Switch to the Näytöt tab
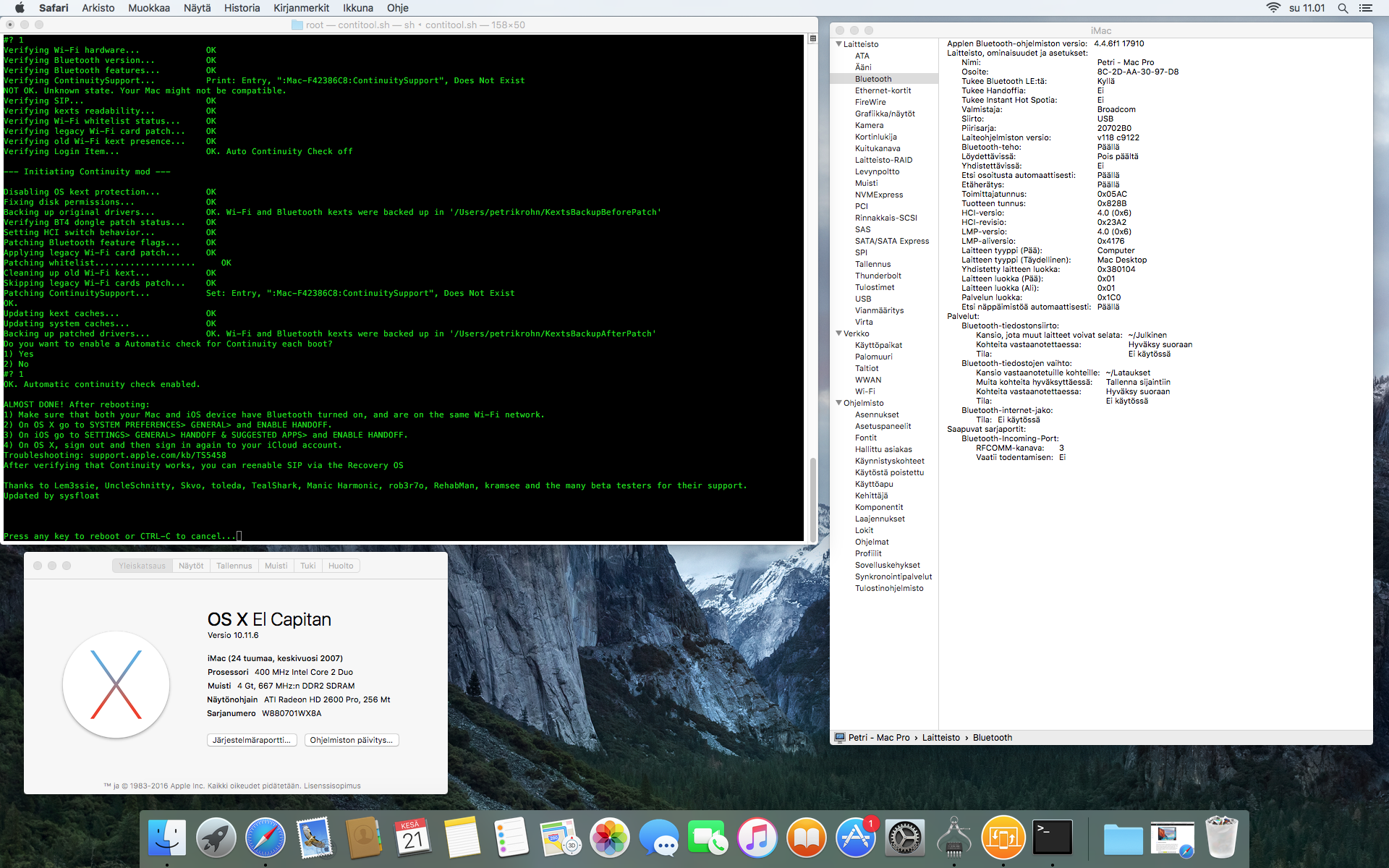The width and height of the screenshot is (1389, 868). click(x=191, y=566)
